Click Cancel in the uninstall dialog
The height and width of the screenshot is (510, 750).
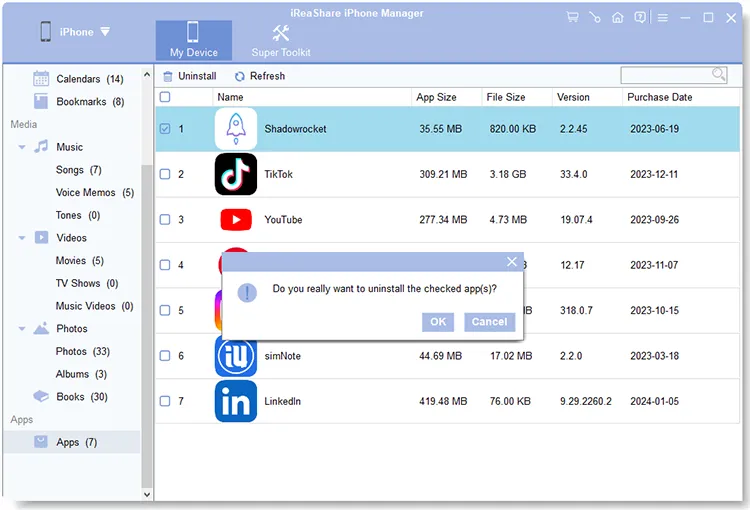(x=489, y=322)
